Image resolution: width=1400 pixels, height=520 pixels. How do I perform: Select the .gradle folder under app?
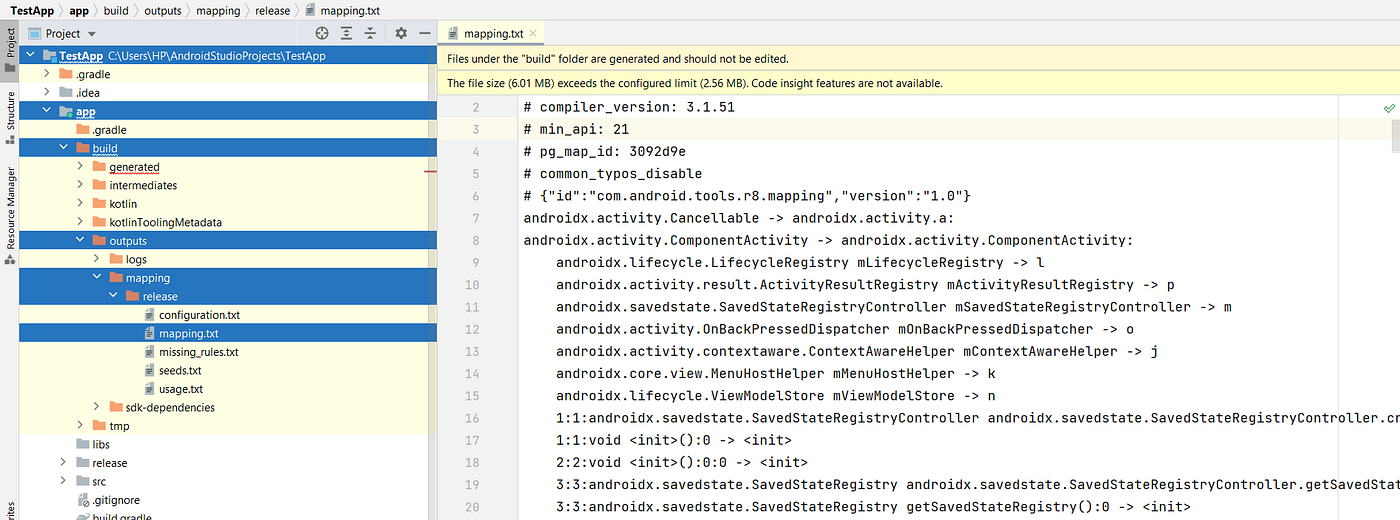pos(110,130)
